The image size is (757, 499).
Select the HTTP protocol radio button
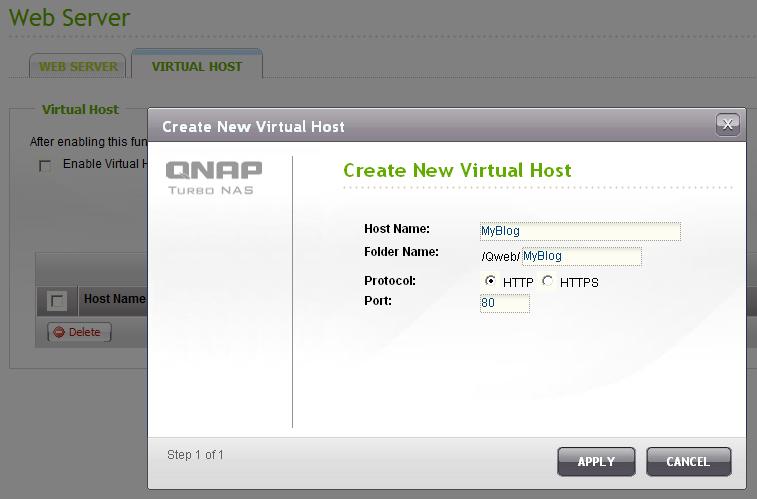490,282
